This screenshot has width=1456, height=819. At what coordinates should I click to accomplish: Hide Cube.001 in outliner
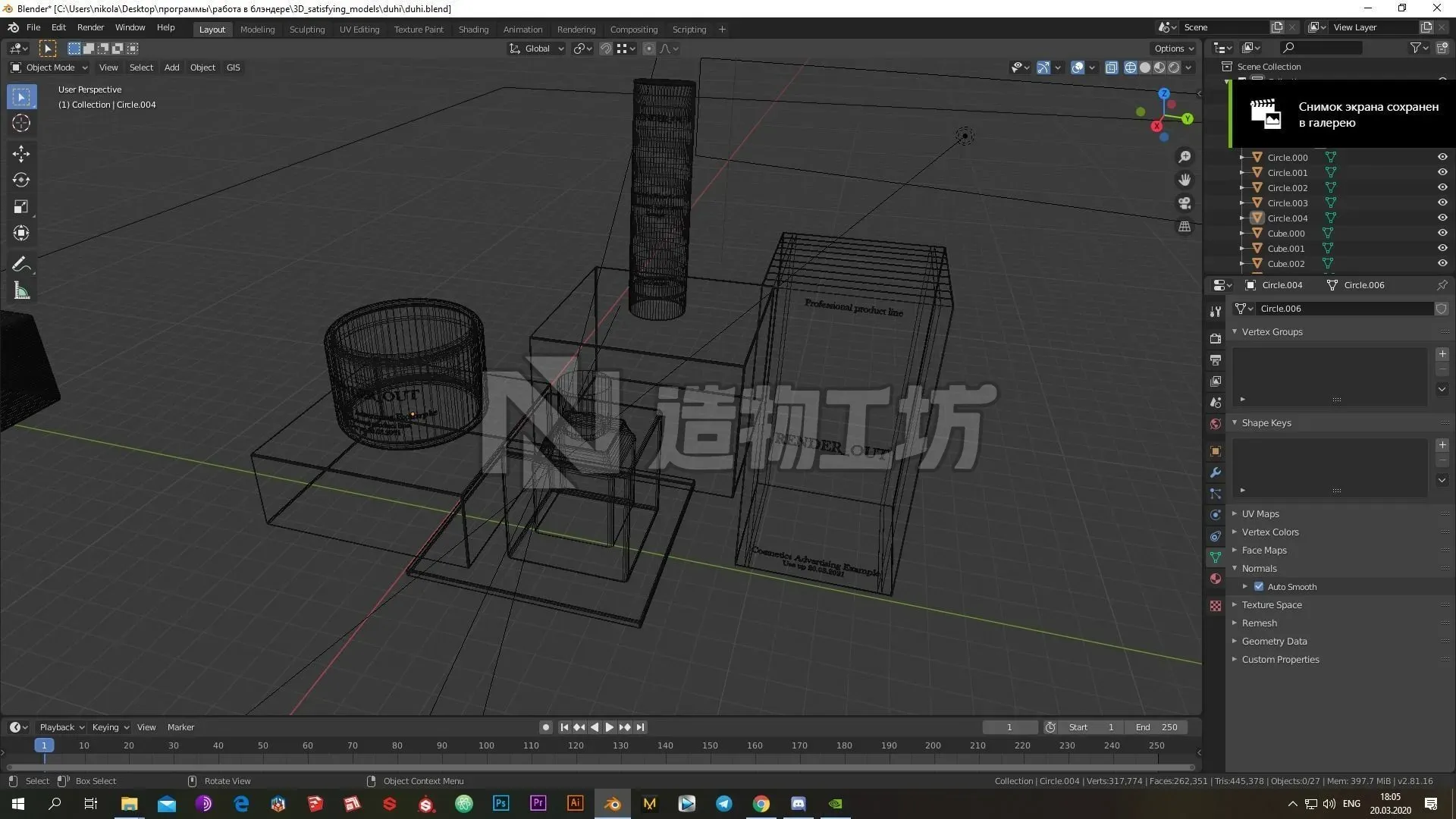click(x=1442, y=249)
